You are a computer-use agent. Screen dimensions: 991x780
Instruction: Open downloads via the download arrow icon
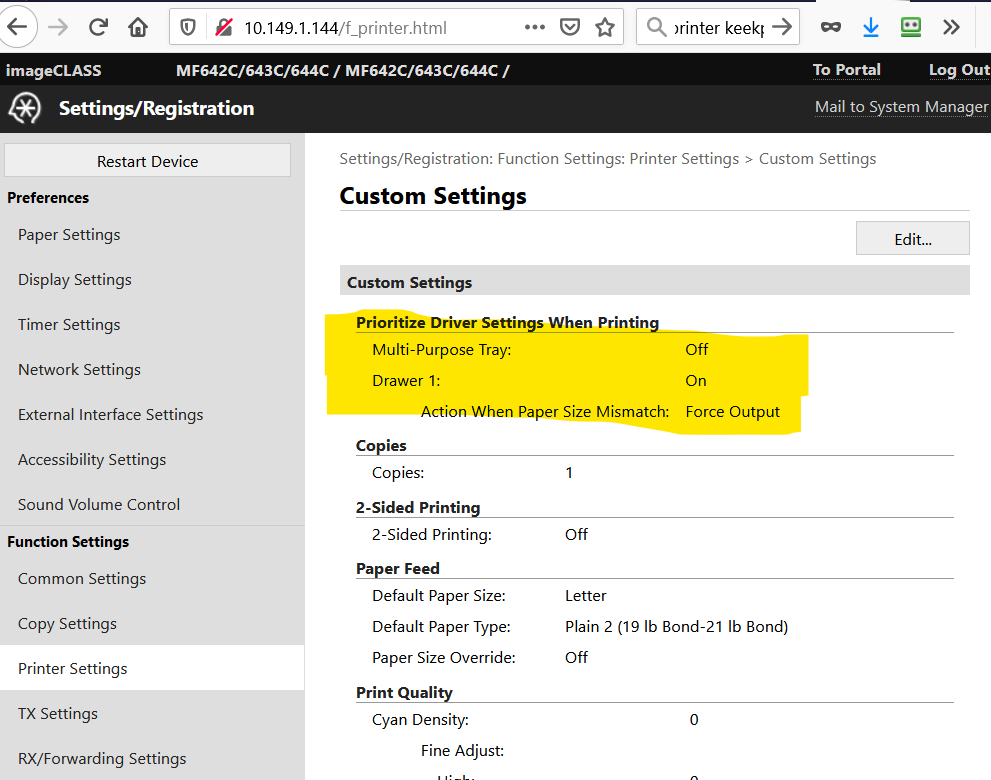[x=871, y=27]
